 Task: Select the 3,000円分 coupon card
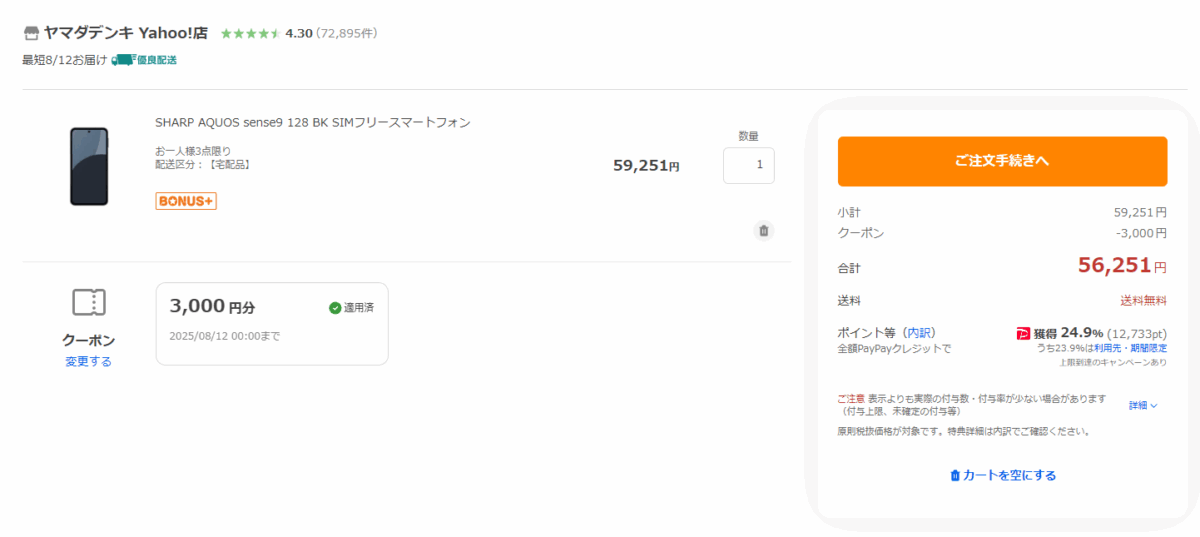pos(272,324)
